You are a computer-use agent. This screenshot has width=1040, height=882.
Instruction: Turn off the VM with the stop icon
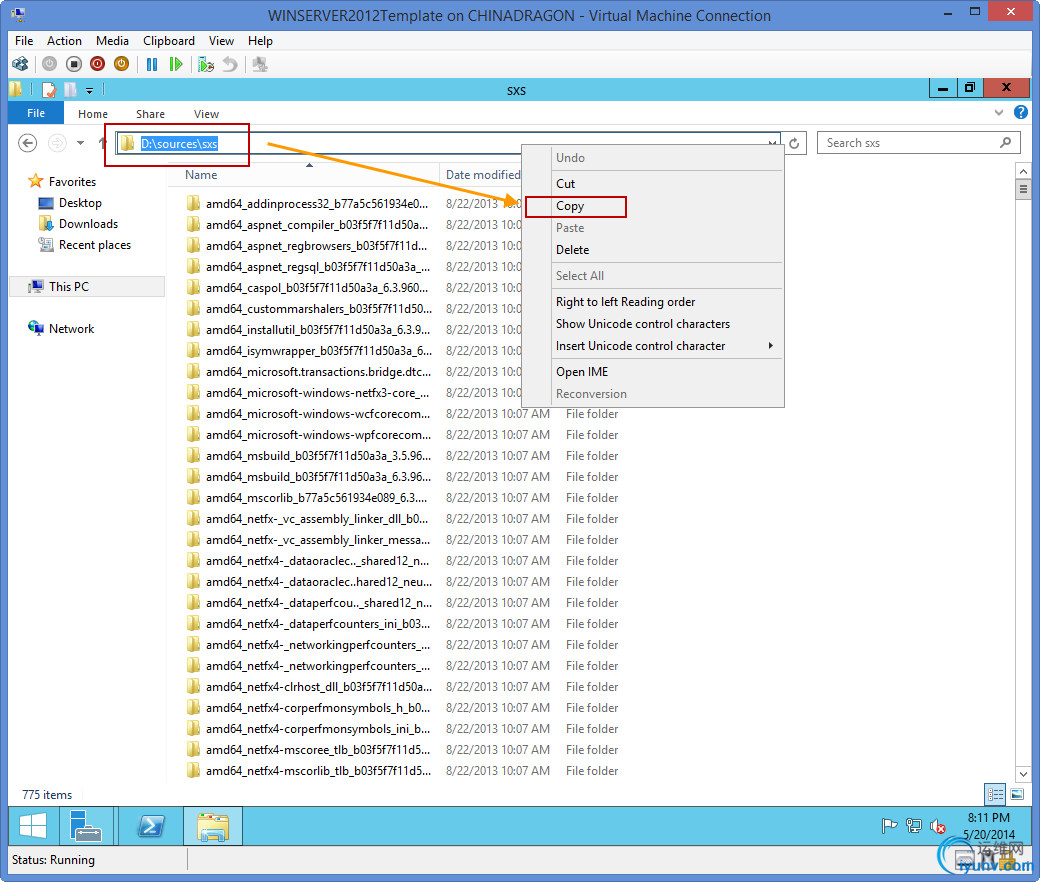(x=74, y=64)
